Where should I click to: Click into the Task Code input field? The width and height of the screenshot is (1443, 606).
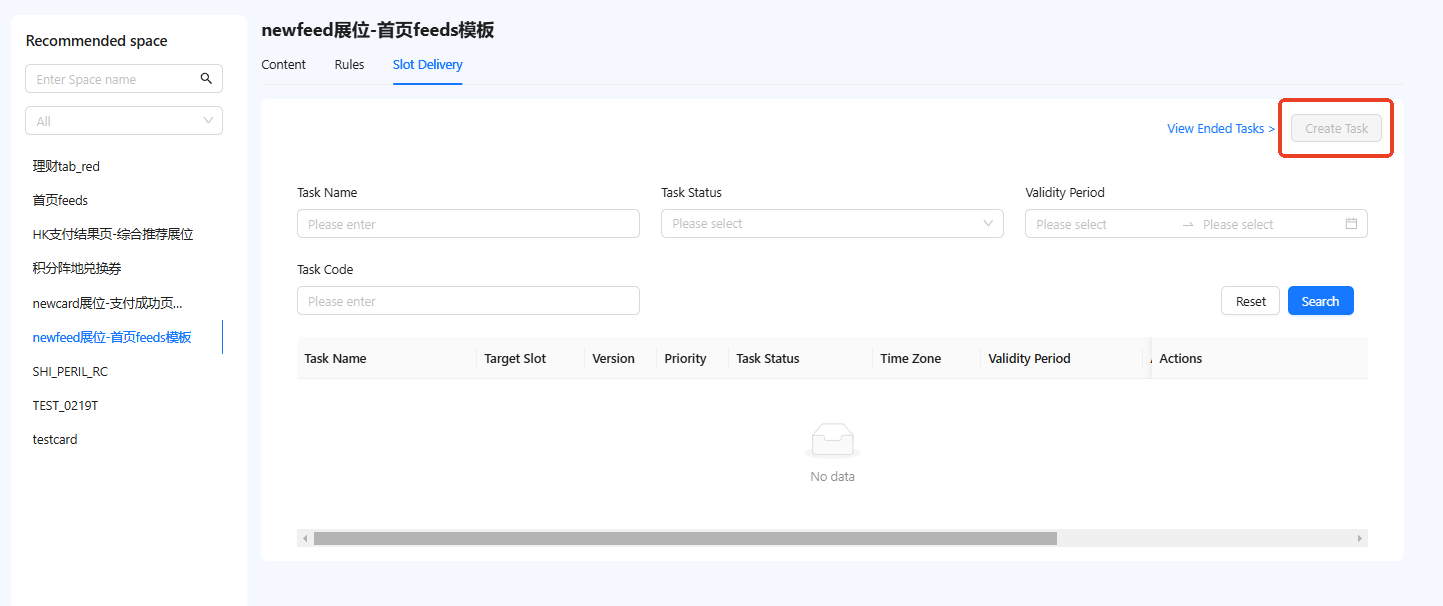pyautogui.click(x=468, y=301)
